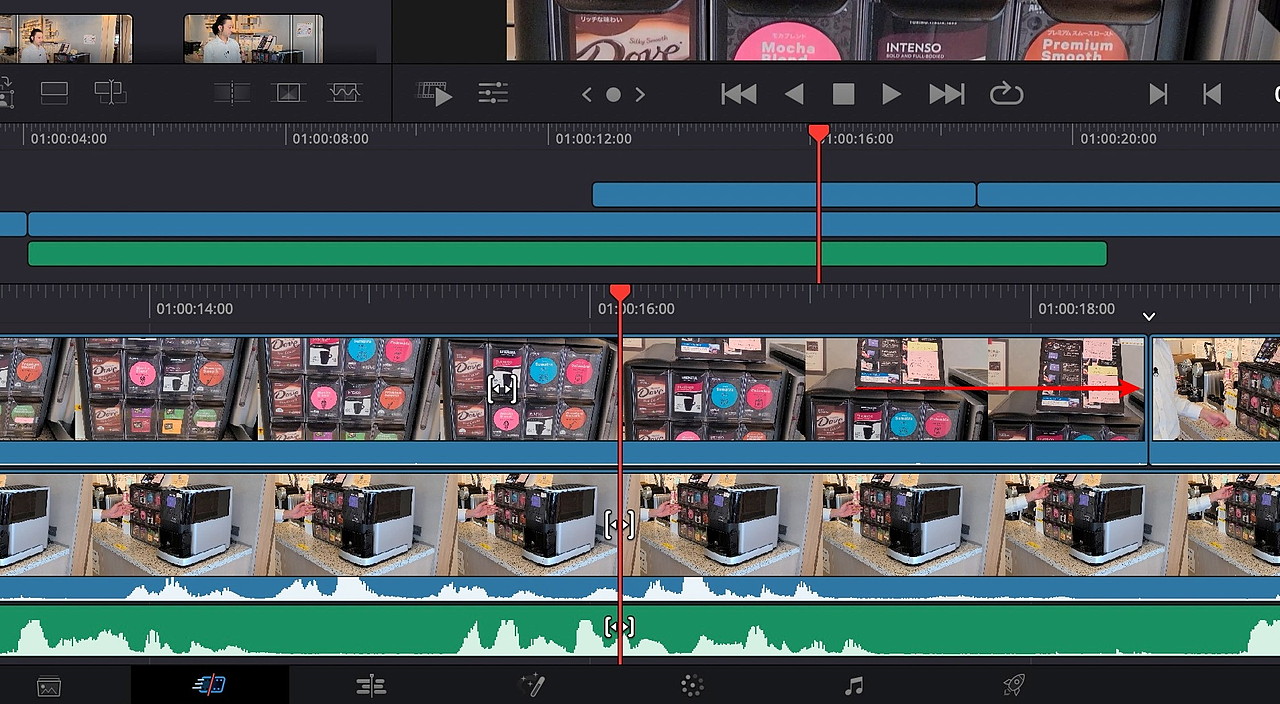Jump to the timeline start
Screen dimensions: 1280x704
pos(739,94)
